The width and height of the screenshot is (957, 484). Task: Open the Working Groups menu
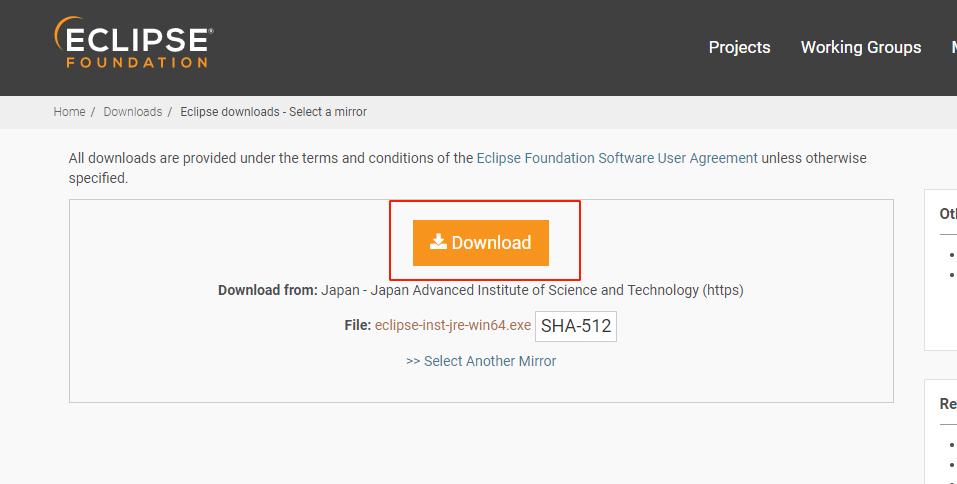(860, 47)
